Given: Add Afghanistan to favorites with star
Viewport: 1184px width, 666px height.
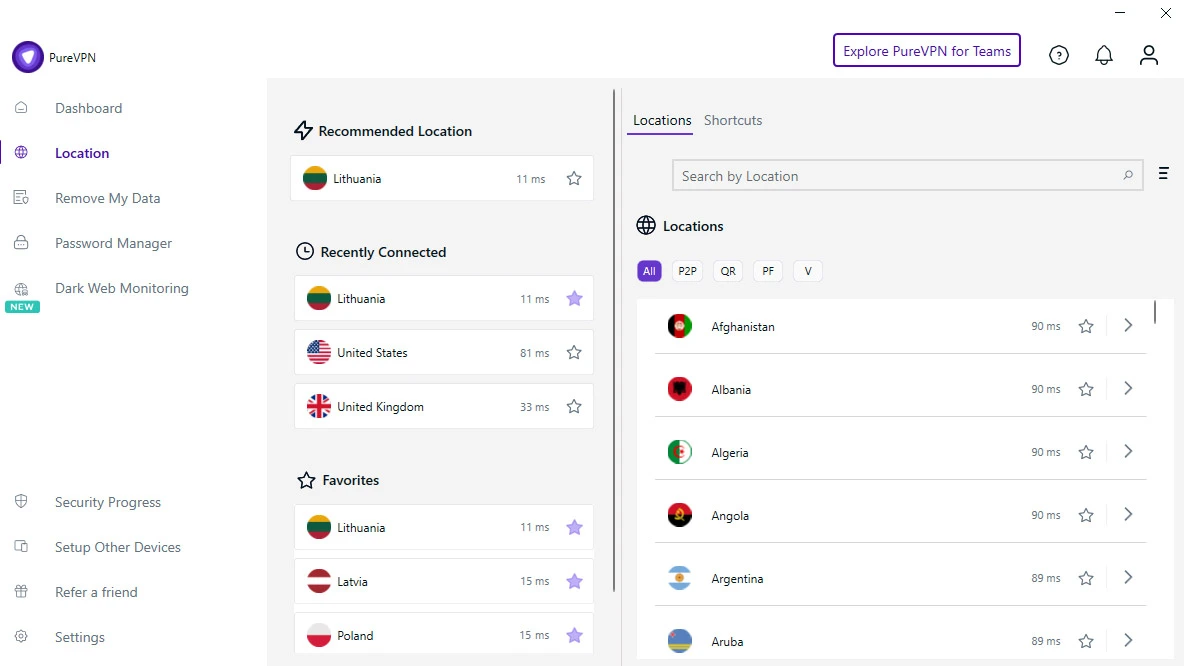Looking at the screenshot, I should 1086,326.
